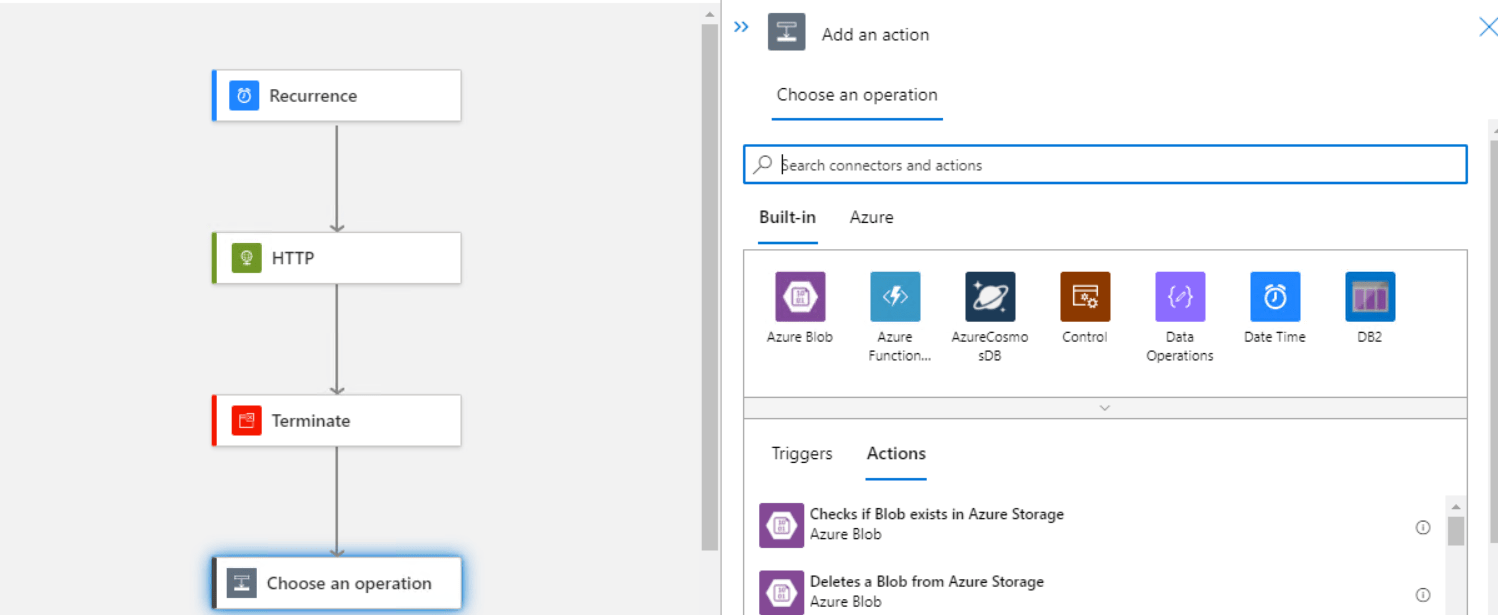Focus the Search connectors and actions field

tap(1105, 165)
